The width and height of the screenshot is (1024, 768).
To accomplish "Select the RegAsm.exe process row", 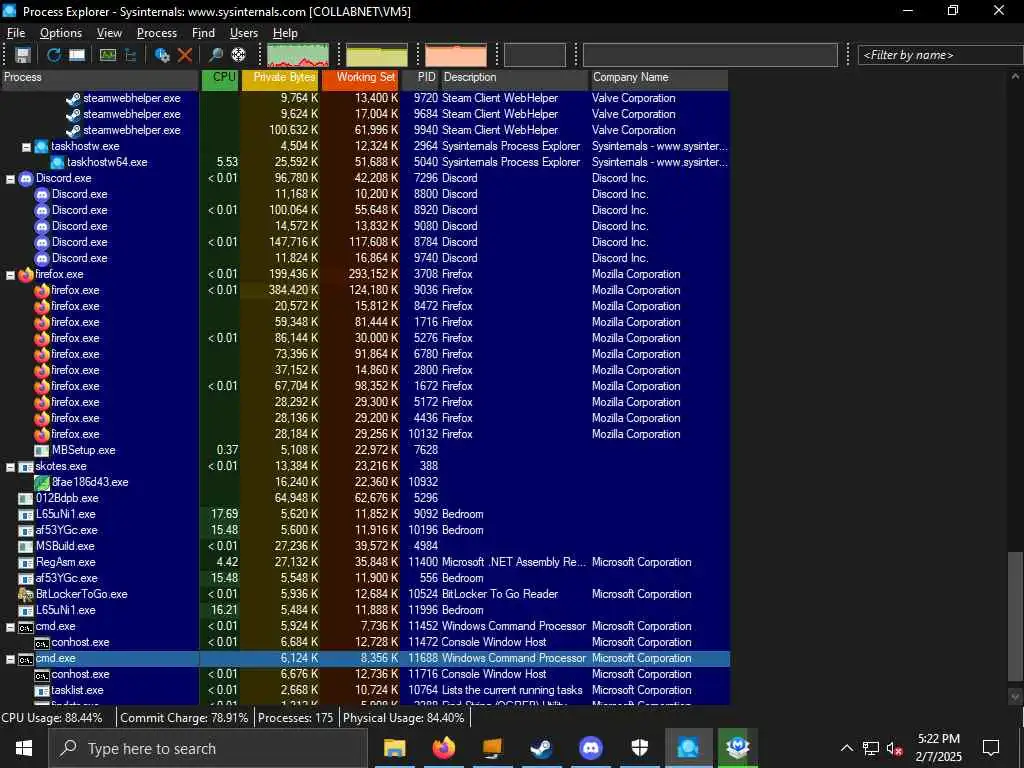I will 364,562.
